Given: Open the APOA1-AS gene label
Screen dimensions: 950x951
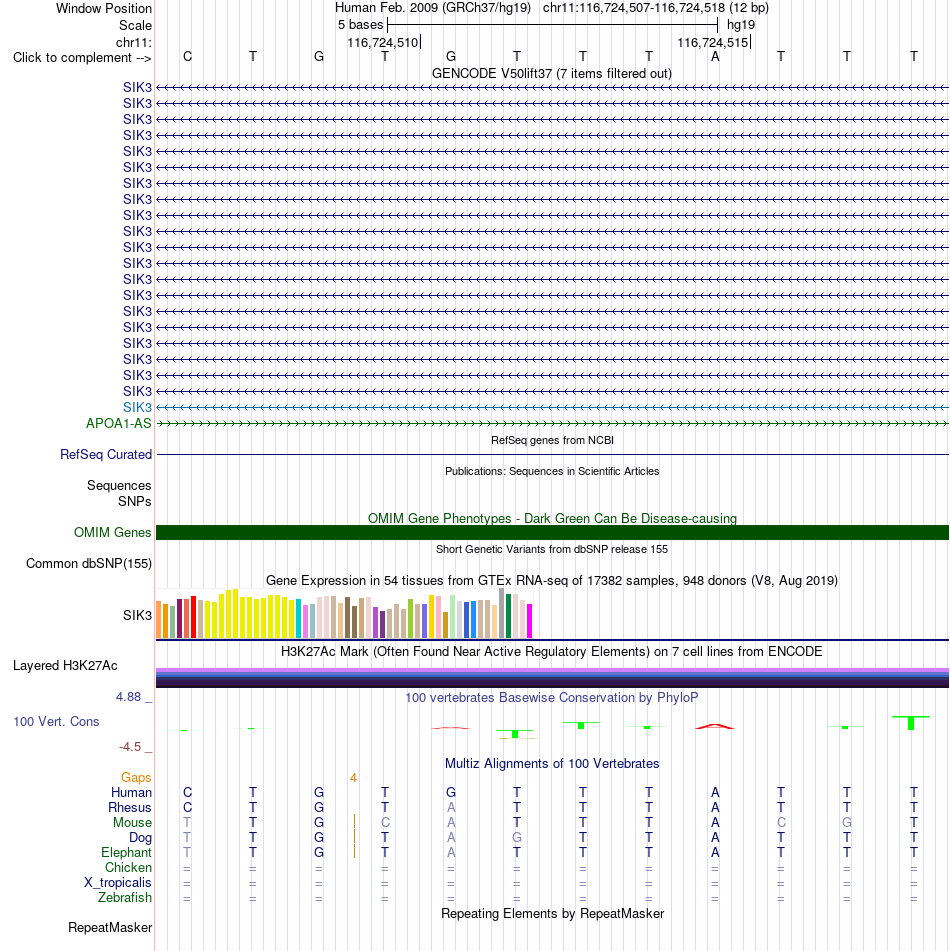Looking at the screenshot, I should coord(118,423).
